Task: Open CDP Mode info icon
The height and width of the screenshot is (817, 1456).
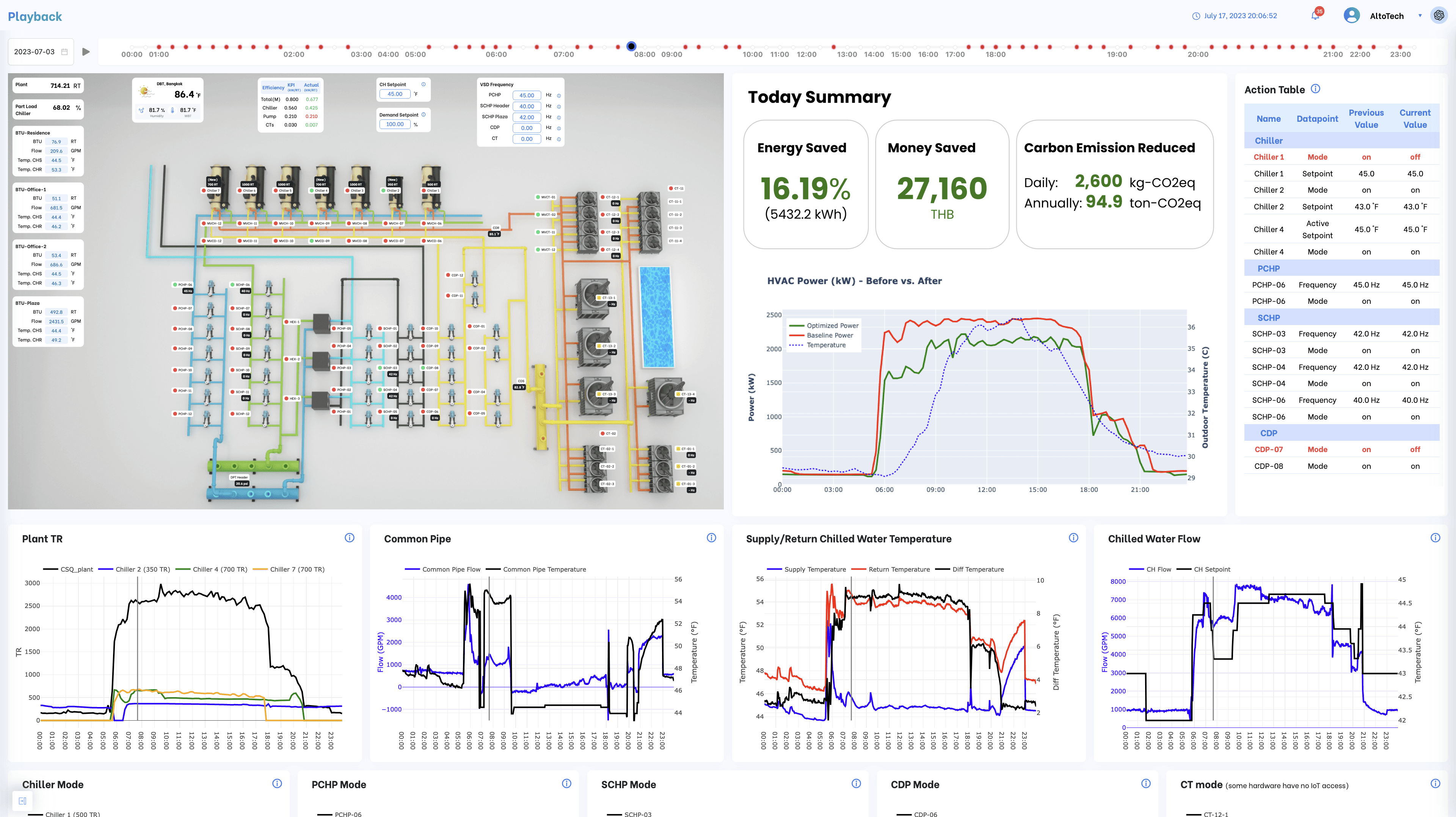Action: 1146,783
